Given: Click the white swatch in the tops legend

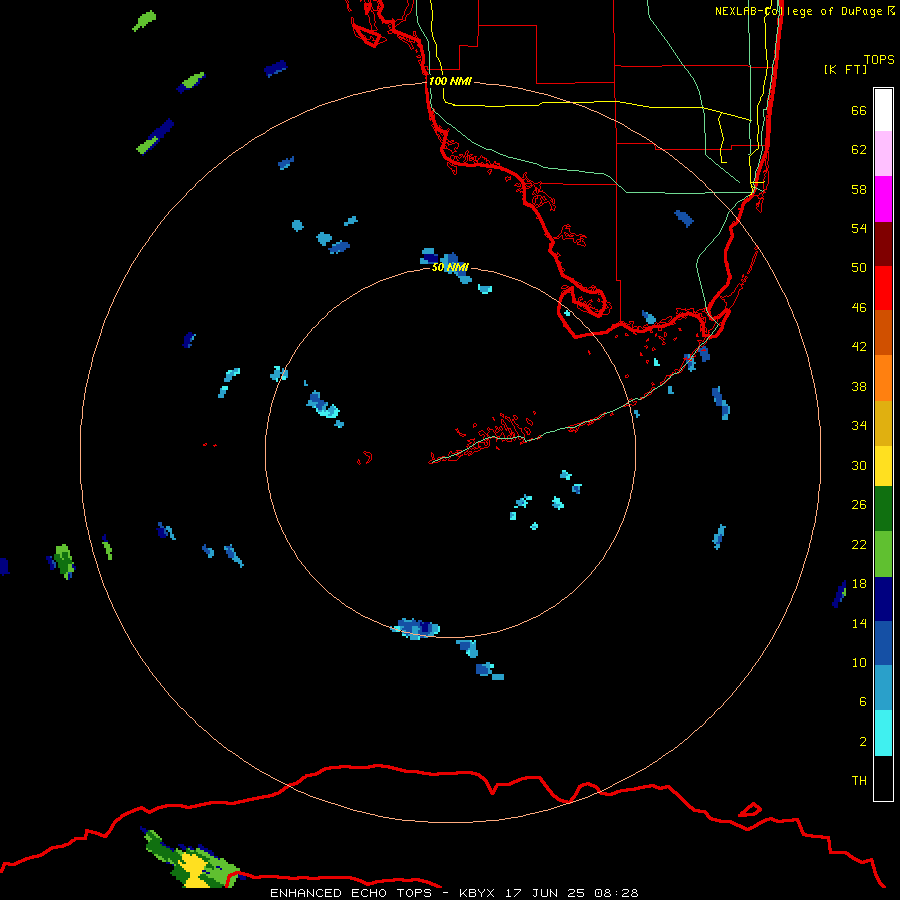Looking at the screenshot, I should 883,110.
